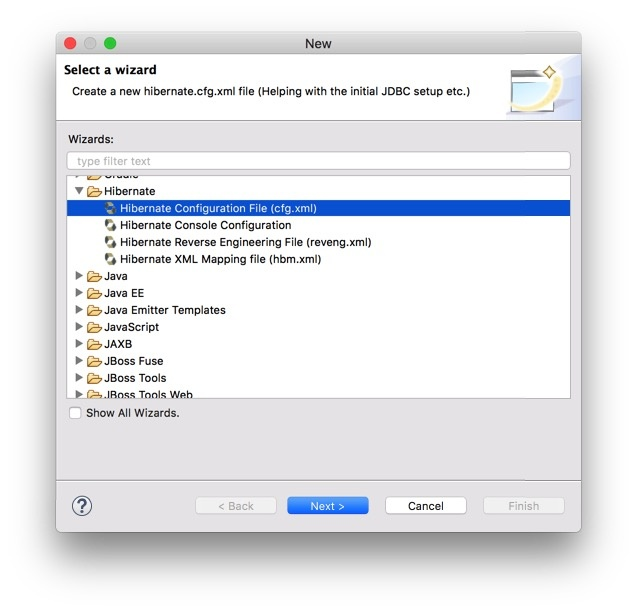This screenshot has height=612, width=637.
Task: Select Hibernate Console Configuration entry
Action: 206,225
